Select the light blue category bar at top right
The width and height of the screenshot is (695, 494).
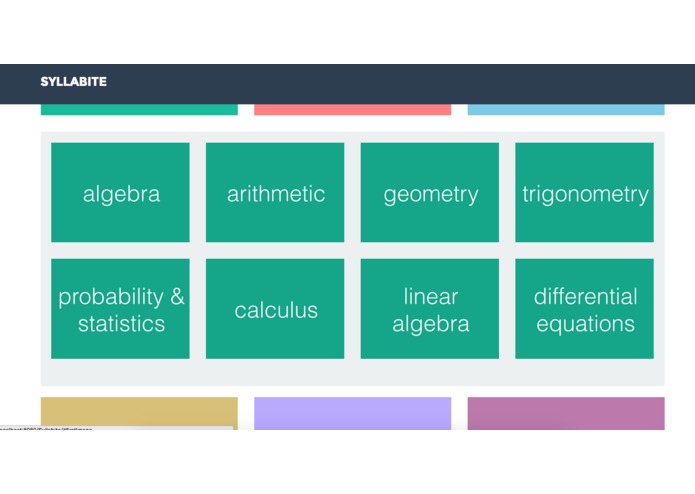[566, 109]
